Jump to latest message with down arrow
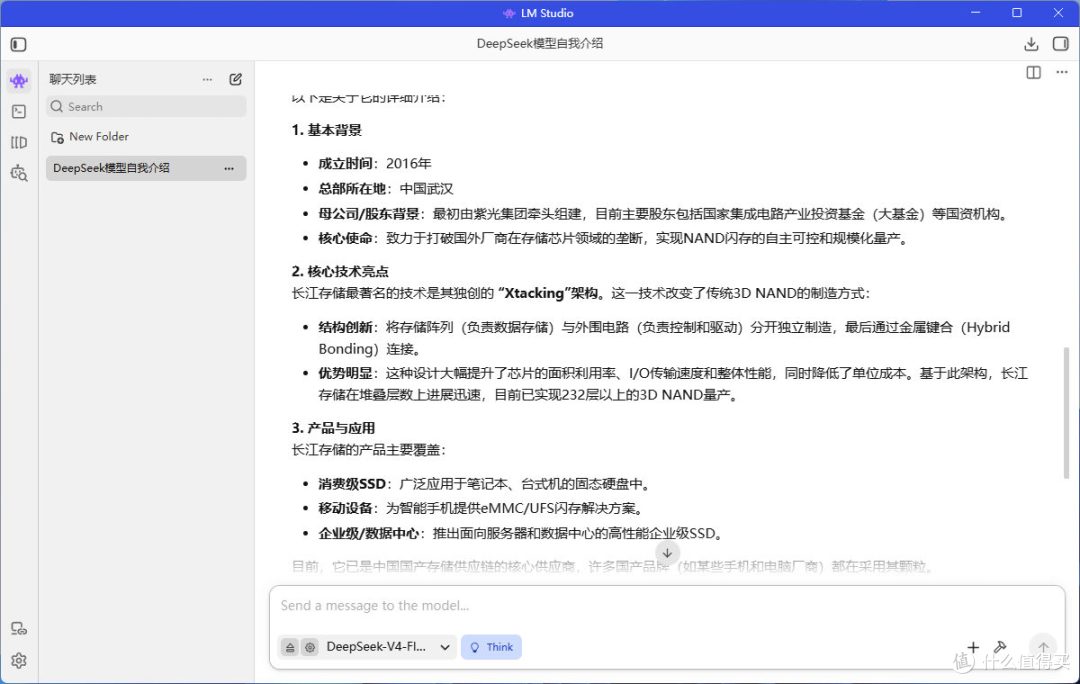This screenshot has height=684, width=1080. [667, 552]
